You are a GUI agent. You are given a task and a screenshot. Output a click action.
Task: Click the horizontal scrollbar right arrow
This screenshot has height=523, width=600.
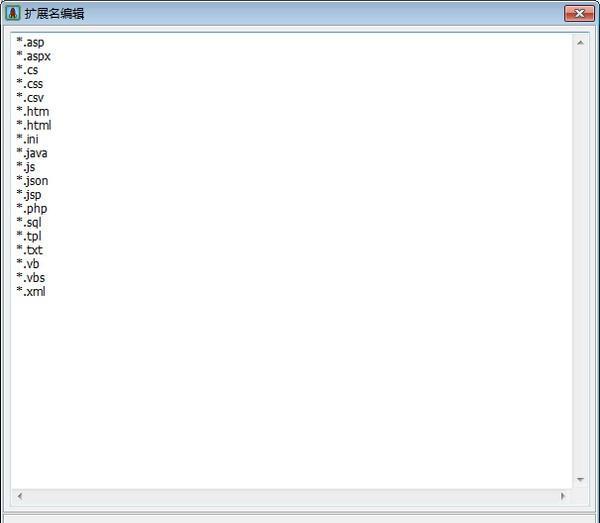click(x=562, y=496)
